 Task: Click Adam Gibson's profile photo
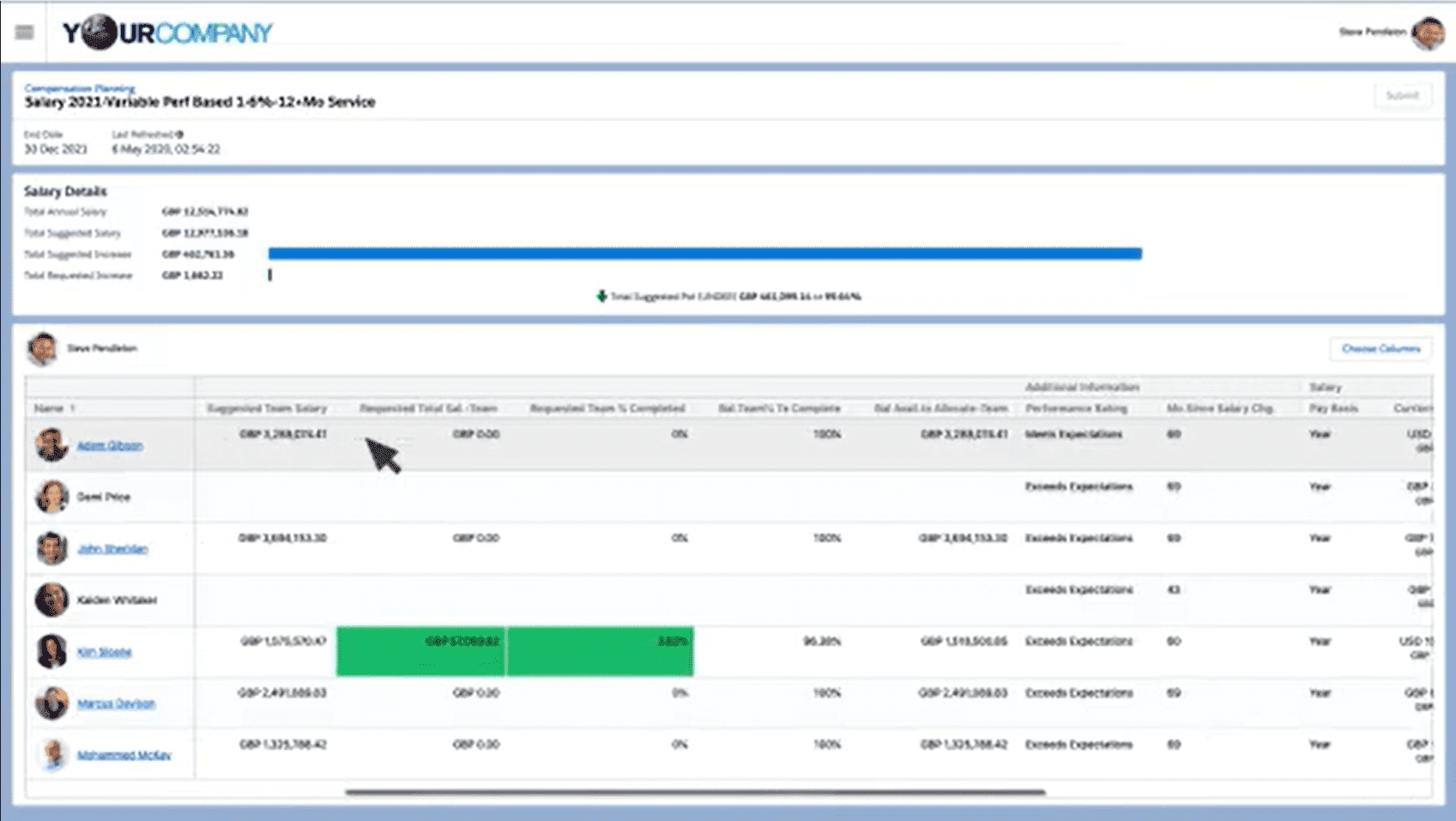(x=51, y=444)
